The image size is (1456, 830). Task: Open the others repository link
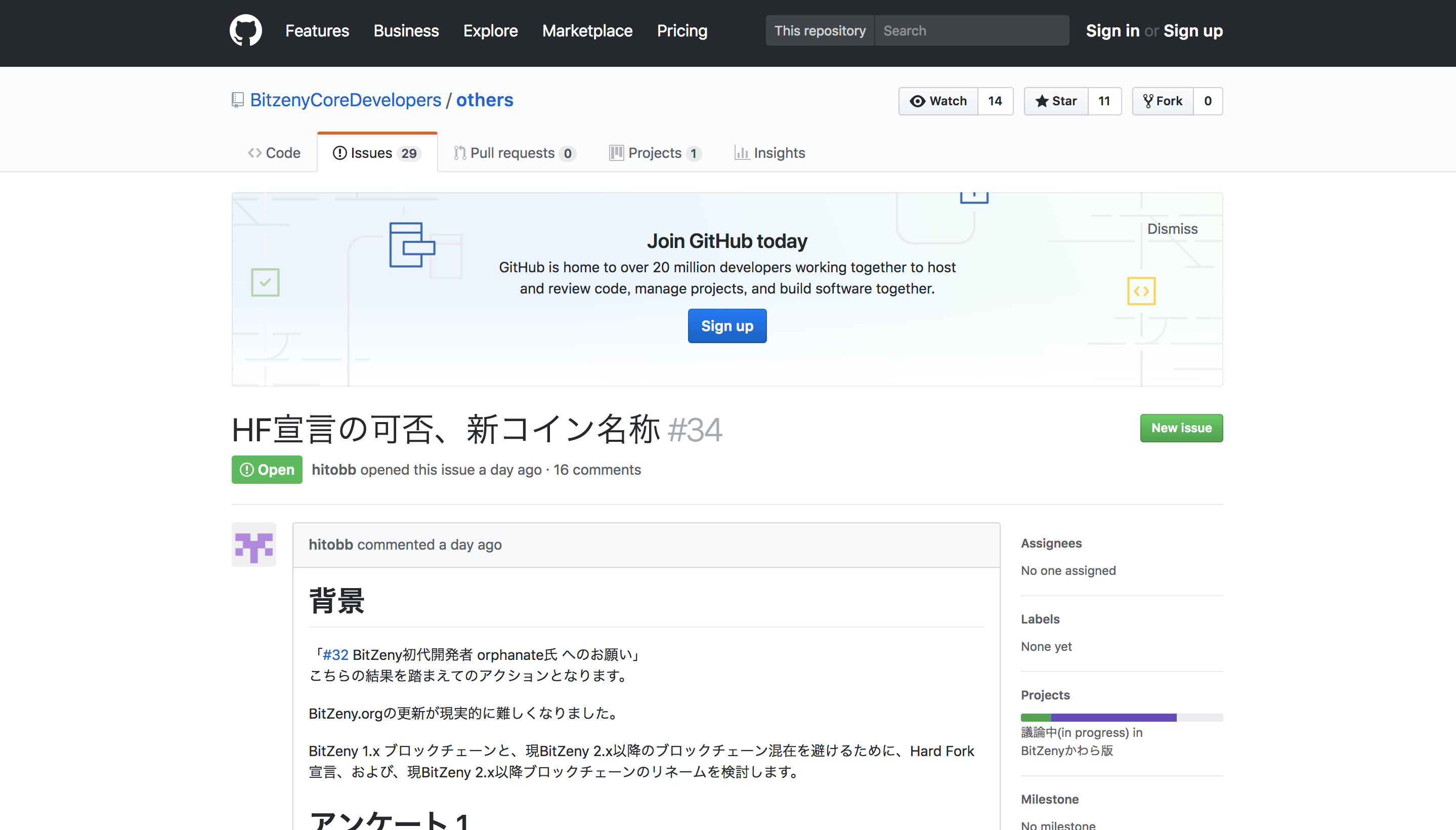point(484,100)
